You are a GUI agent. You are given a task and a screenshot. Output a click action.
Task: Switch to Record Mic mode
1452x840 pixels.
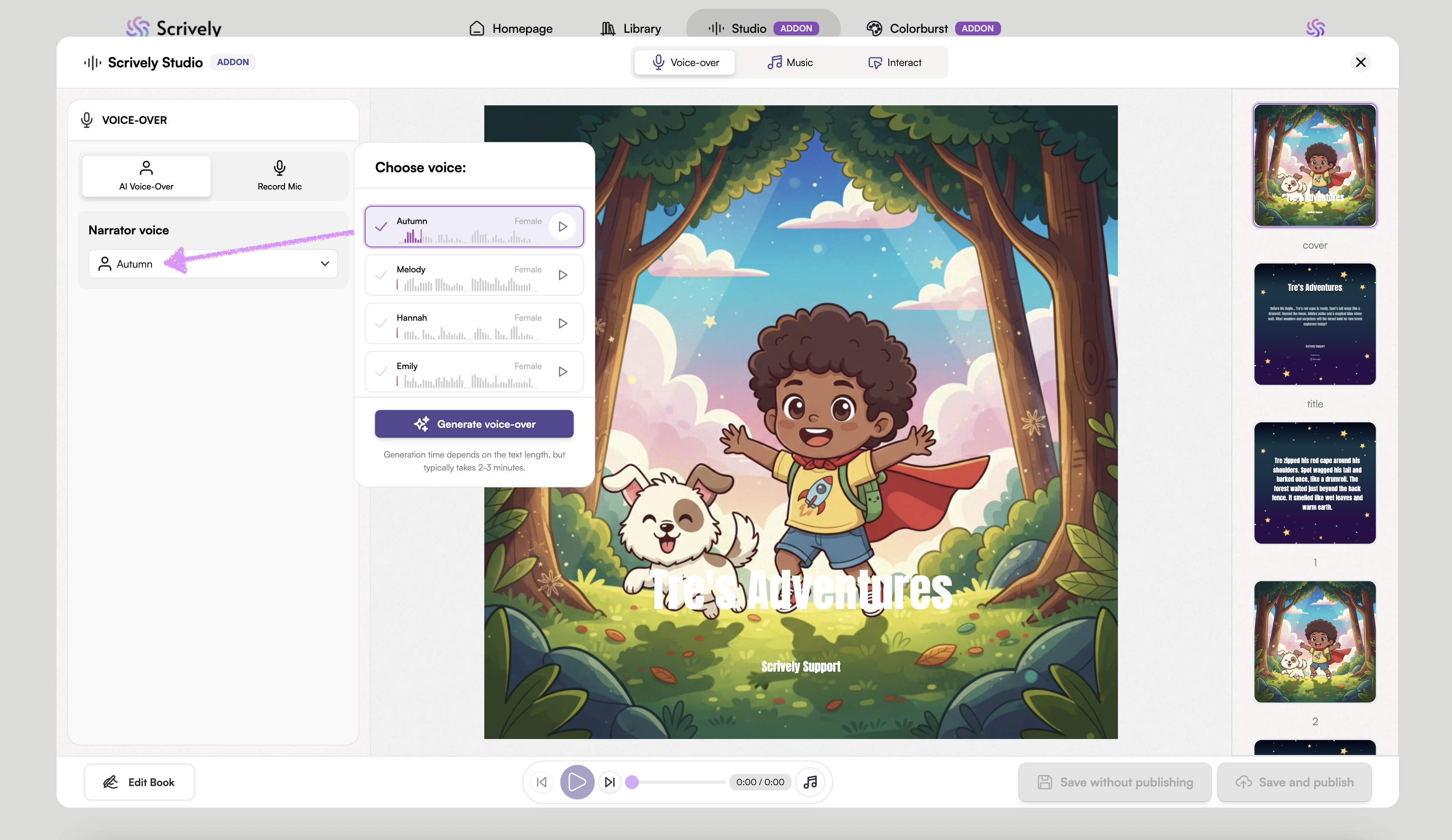click(279, 176)
